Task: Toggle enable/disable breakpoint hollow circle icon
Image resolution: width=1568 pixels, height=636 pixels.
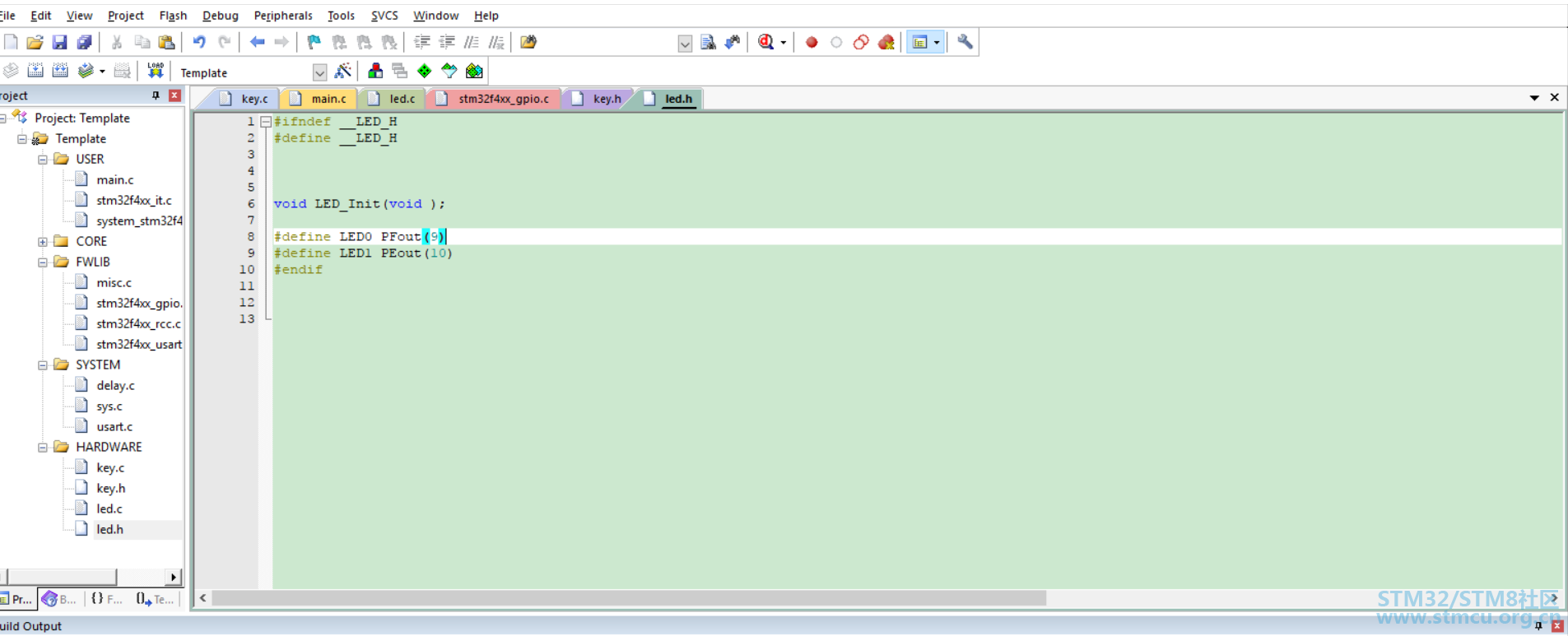Action: pos(836,42)
